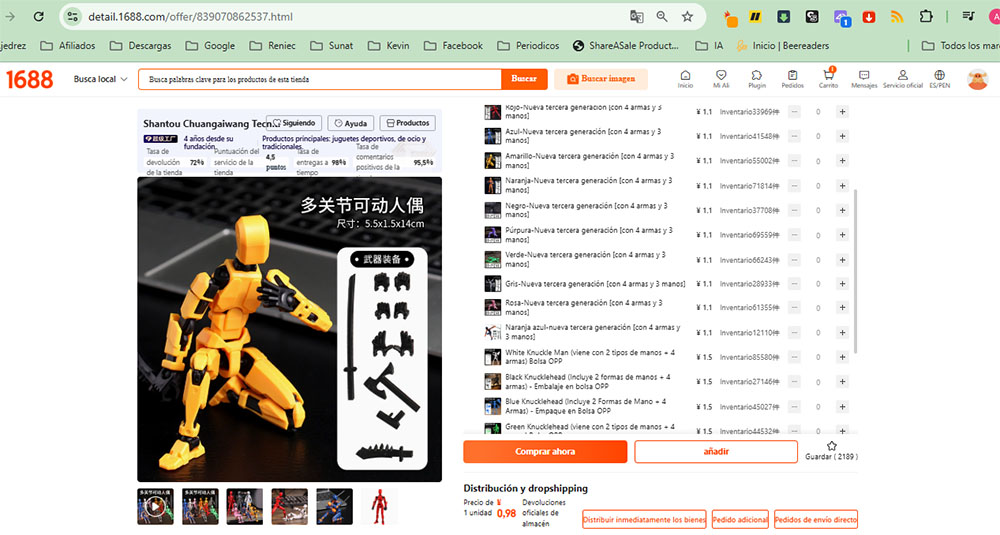Increase quantity for White Knuckle Man
The height and width of the screenshot is (535, 1000).
coord(842,358)
